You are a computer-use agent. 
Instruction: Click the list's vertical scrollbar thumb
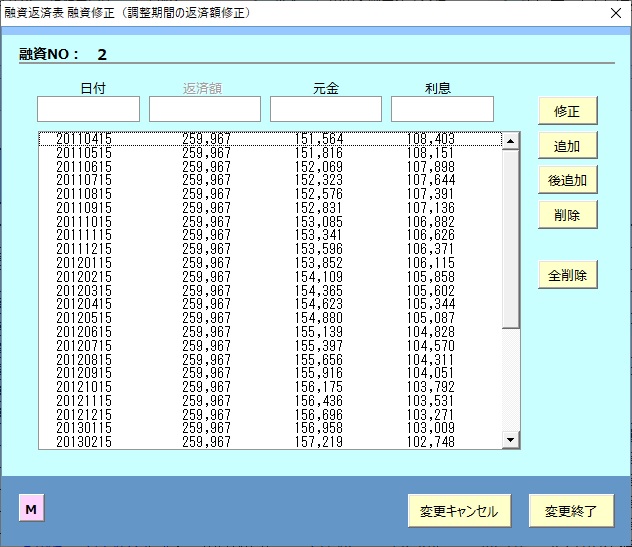coord(511,238)
